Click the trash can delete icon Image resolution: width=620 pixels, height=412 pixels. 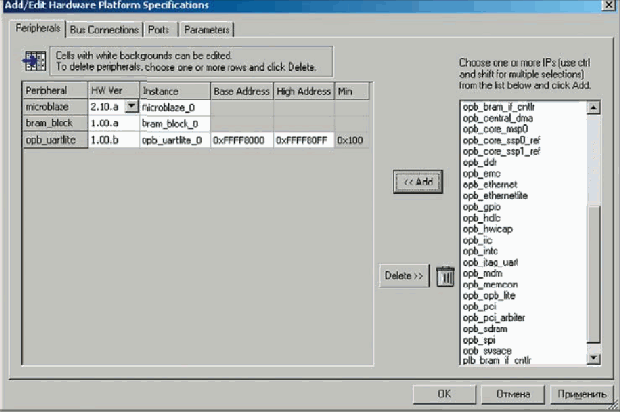[447, 276]
